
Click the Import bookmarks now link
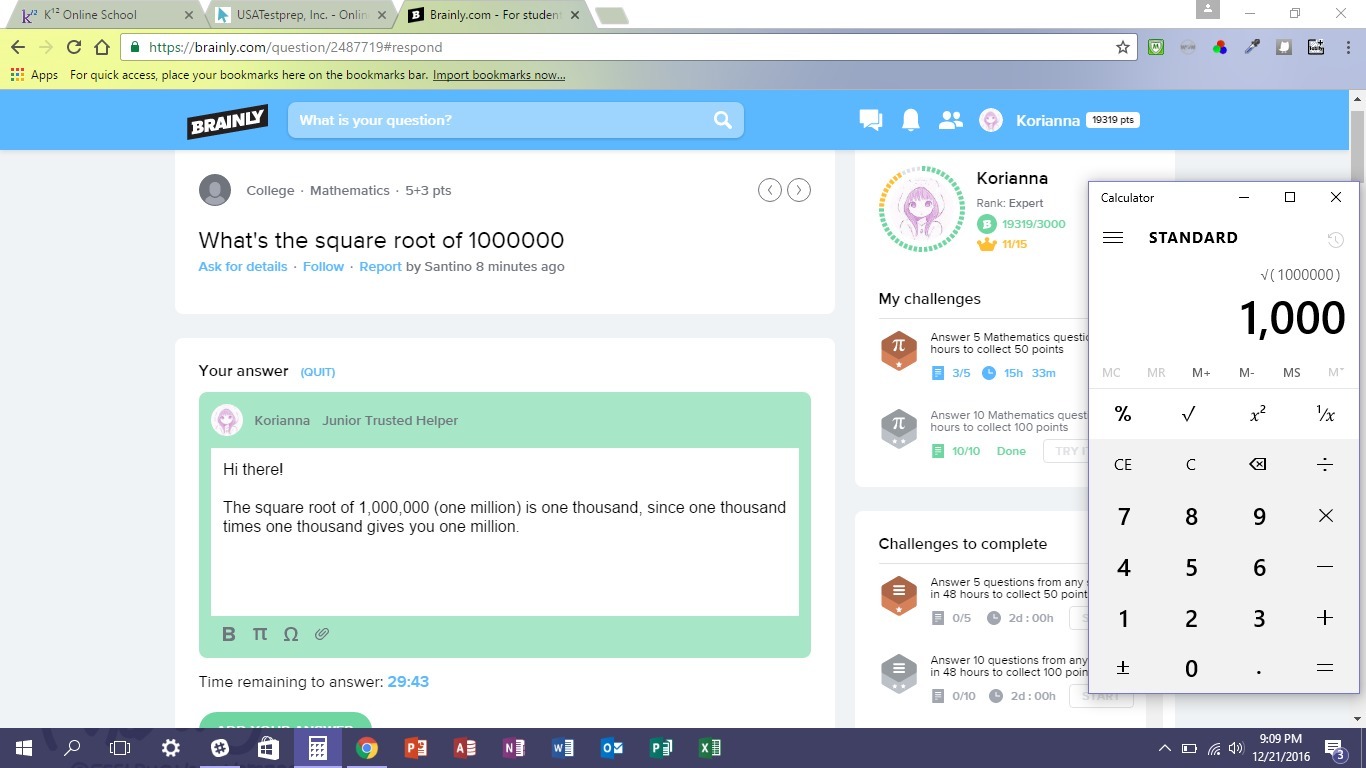tap(499, 75)
